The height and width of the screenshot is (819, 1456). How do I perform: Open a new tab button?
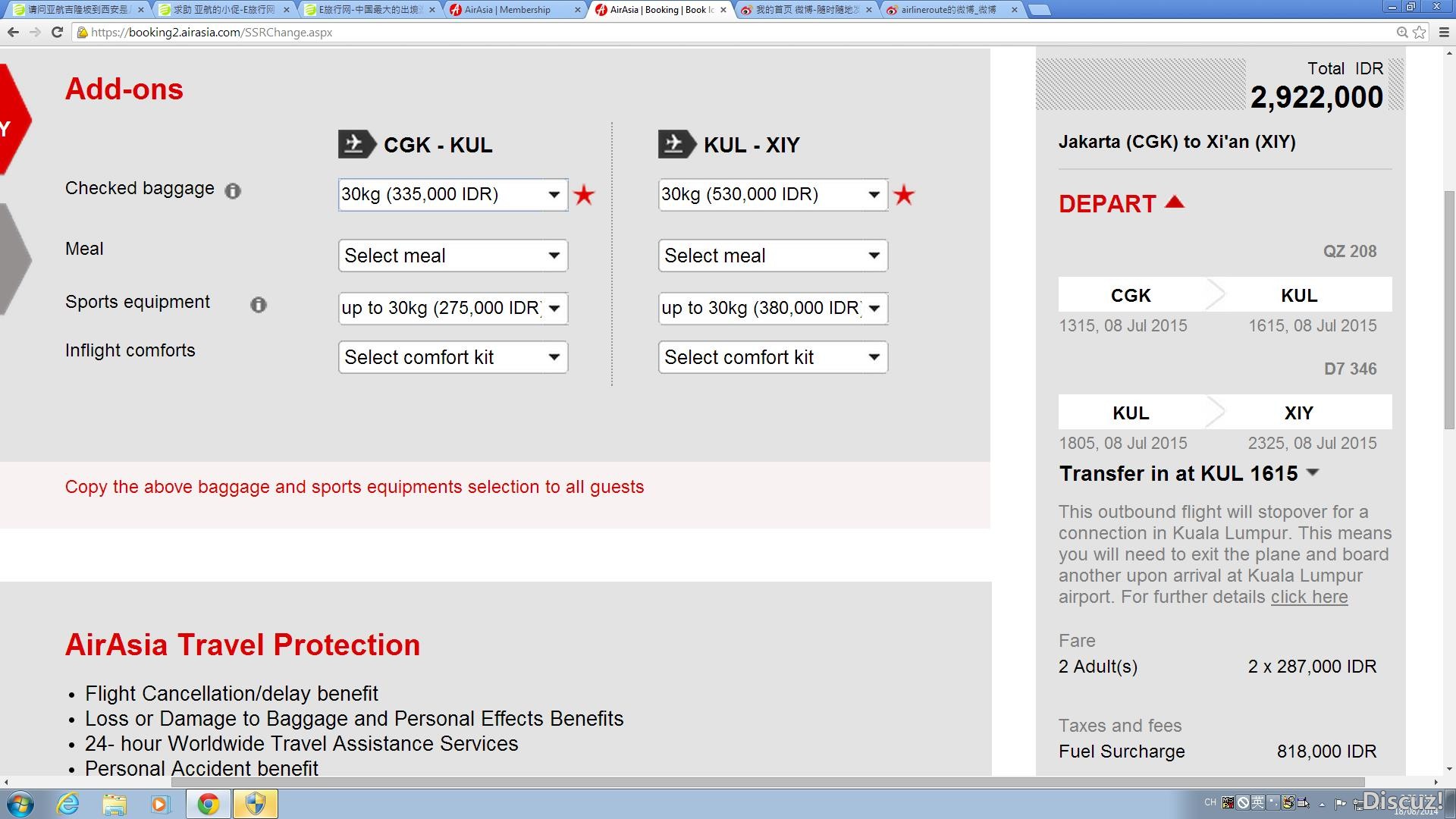[1040, 10]
